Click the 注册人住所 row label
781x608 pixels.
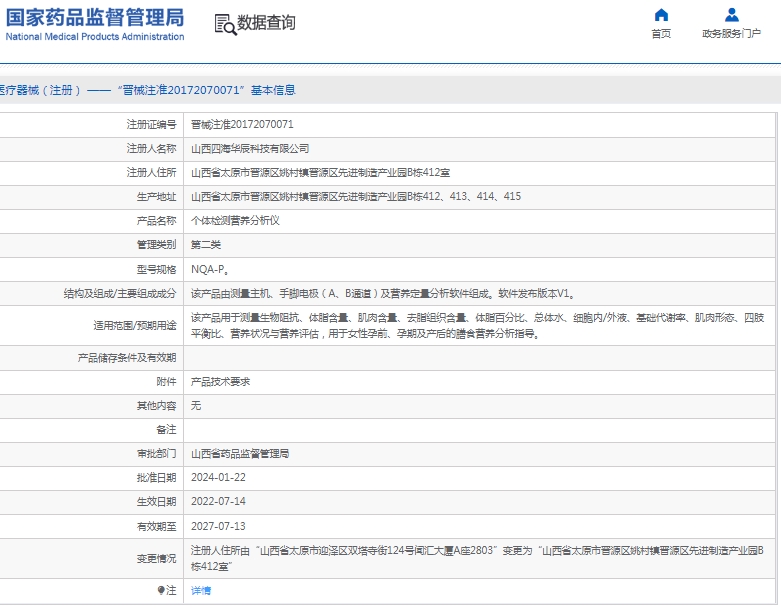point(151,173)
